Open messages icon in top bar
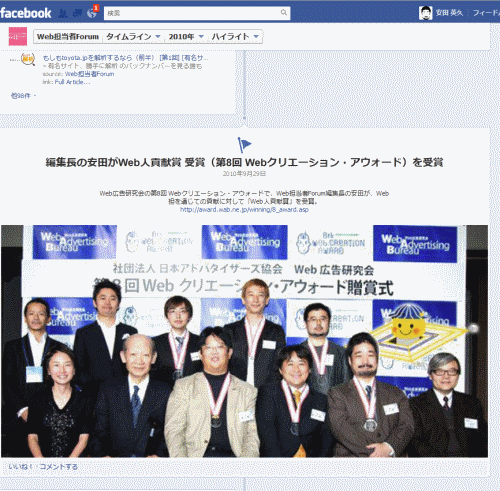 pos(77,13)
